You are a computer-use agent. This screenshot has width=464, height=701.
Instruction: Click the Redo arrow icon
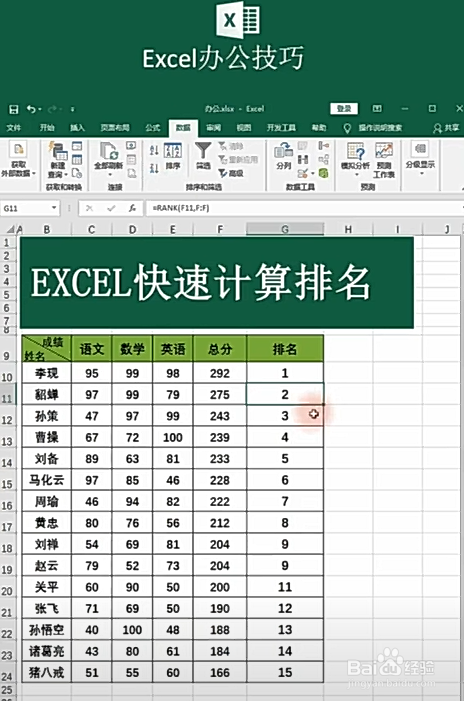[x=52, y=109]
